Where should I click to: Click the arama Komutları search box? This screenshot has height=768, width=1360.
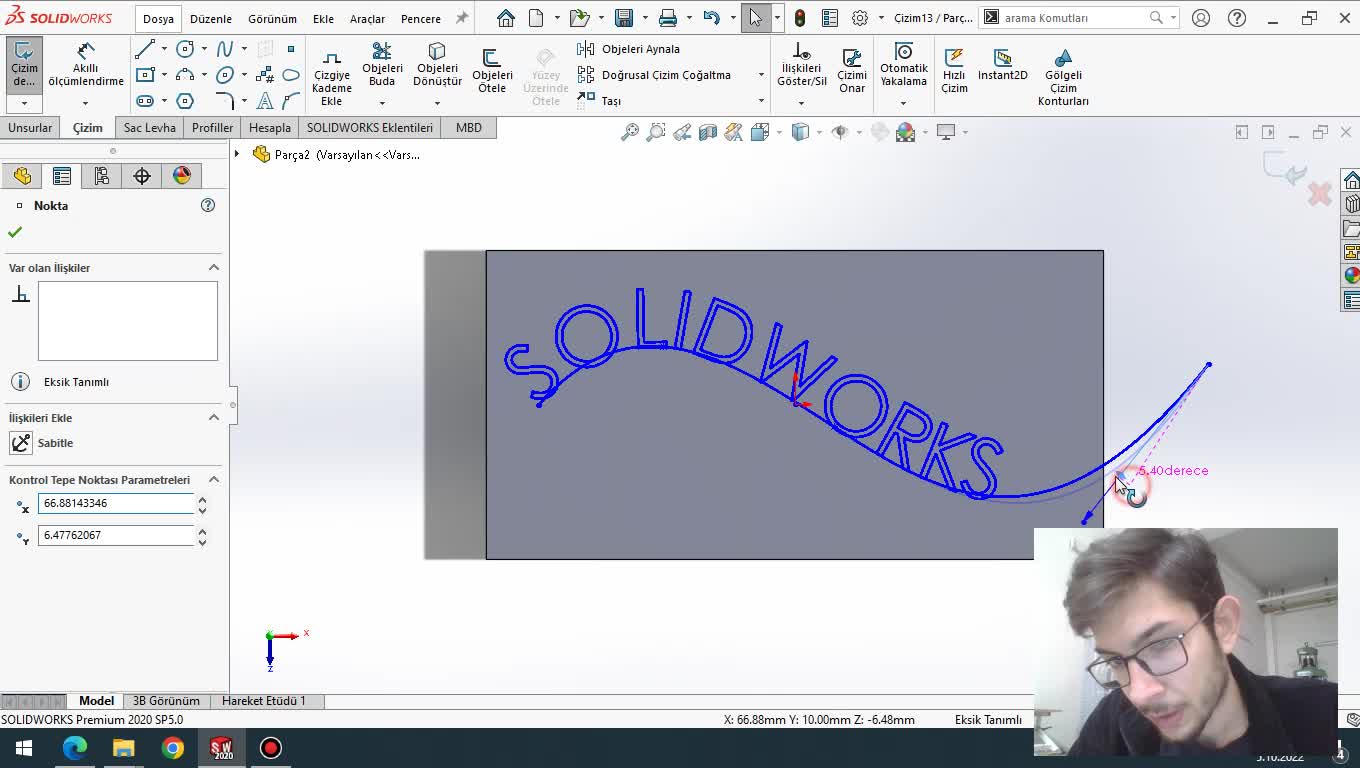point(1074,18)
